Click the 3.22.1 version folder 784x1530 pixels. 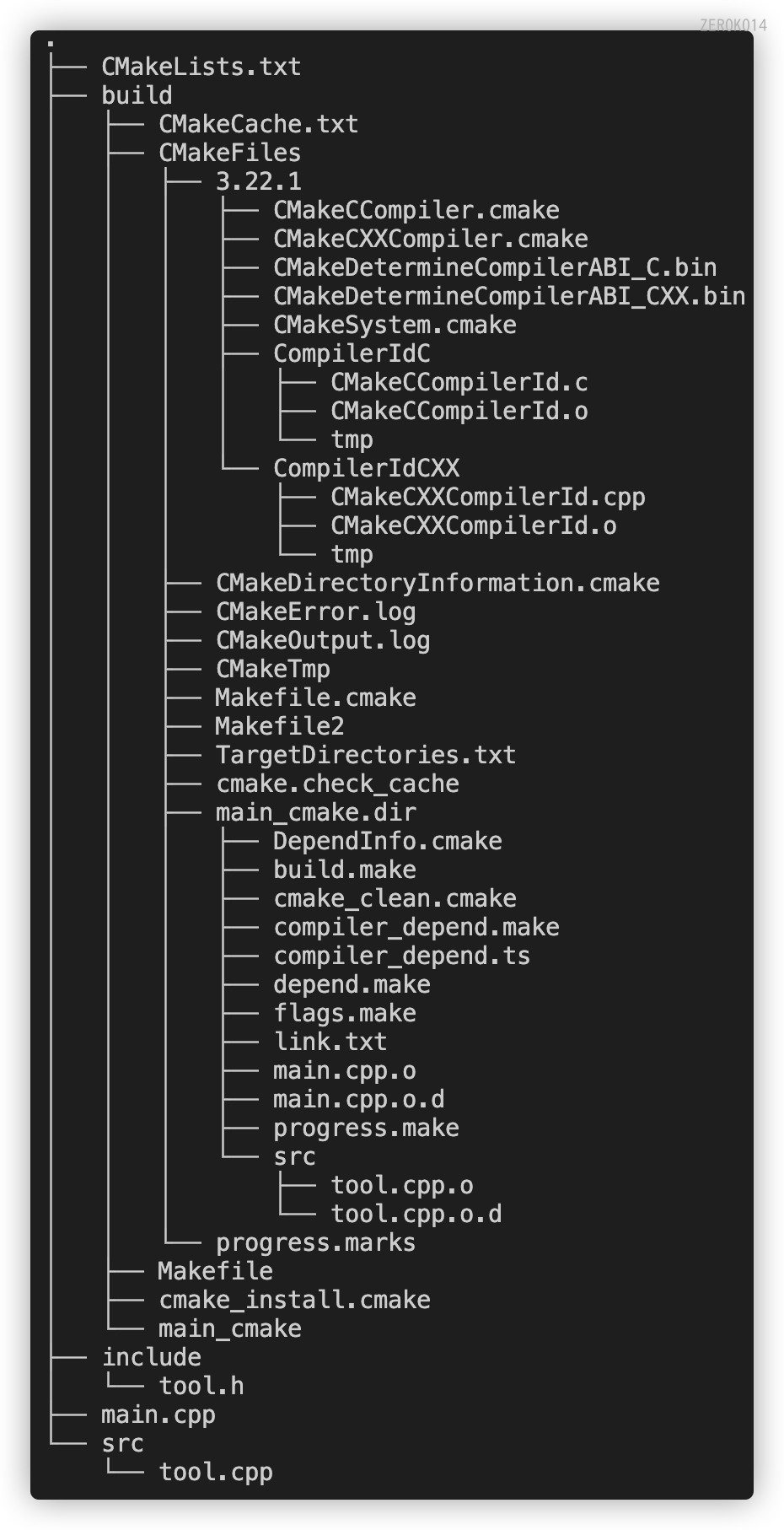pos(258,181)
